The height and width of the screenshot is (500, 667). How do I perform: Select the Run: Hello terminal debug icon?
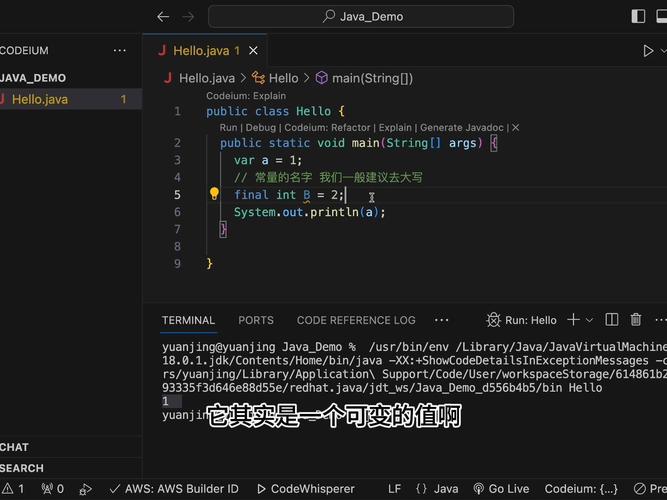[494, 320]
